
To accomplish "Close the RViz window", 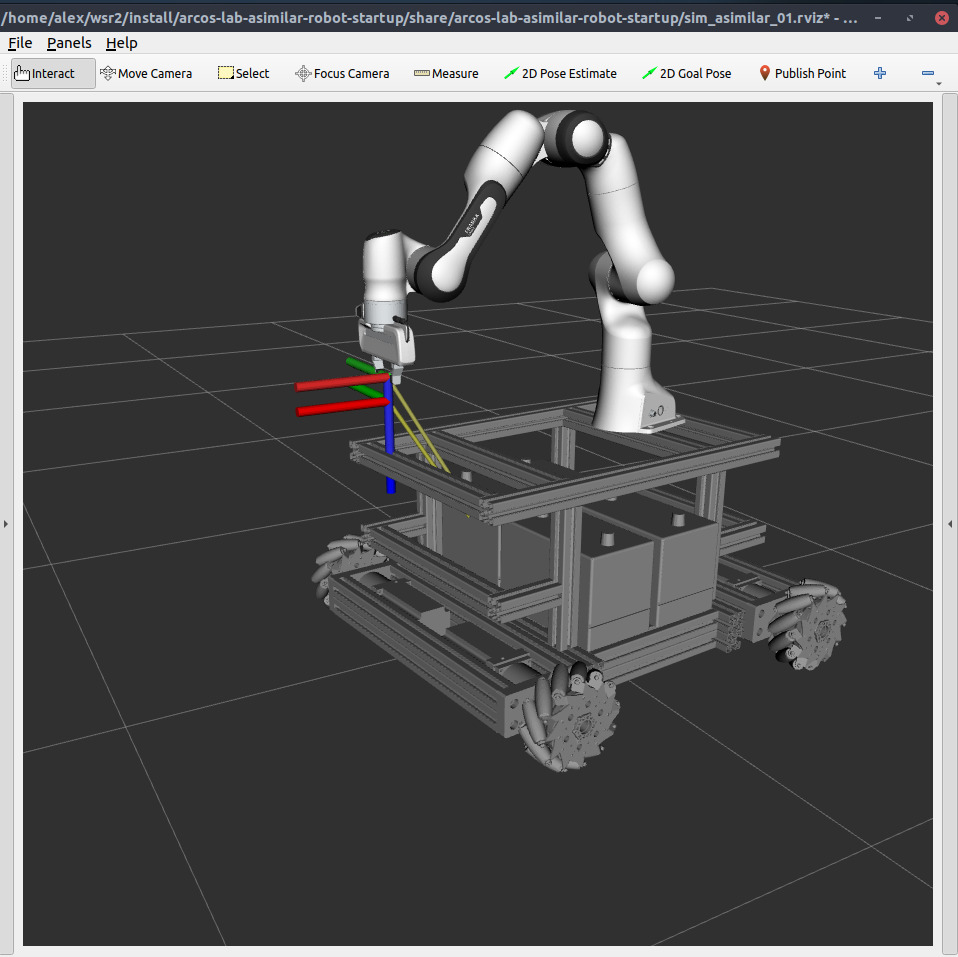I will pos(942,18).
